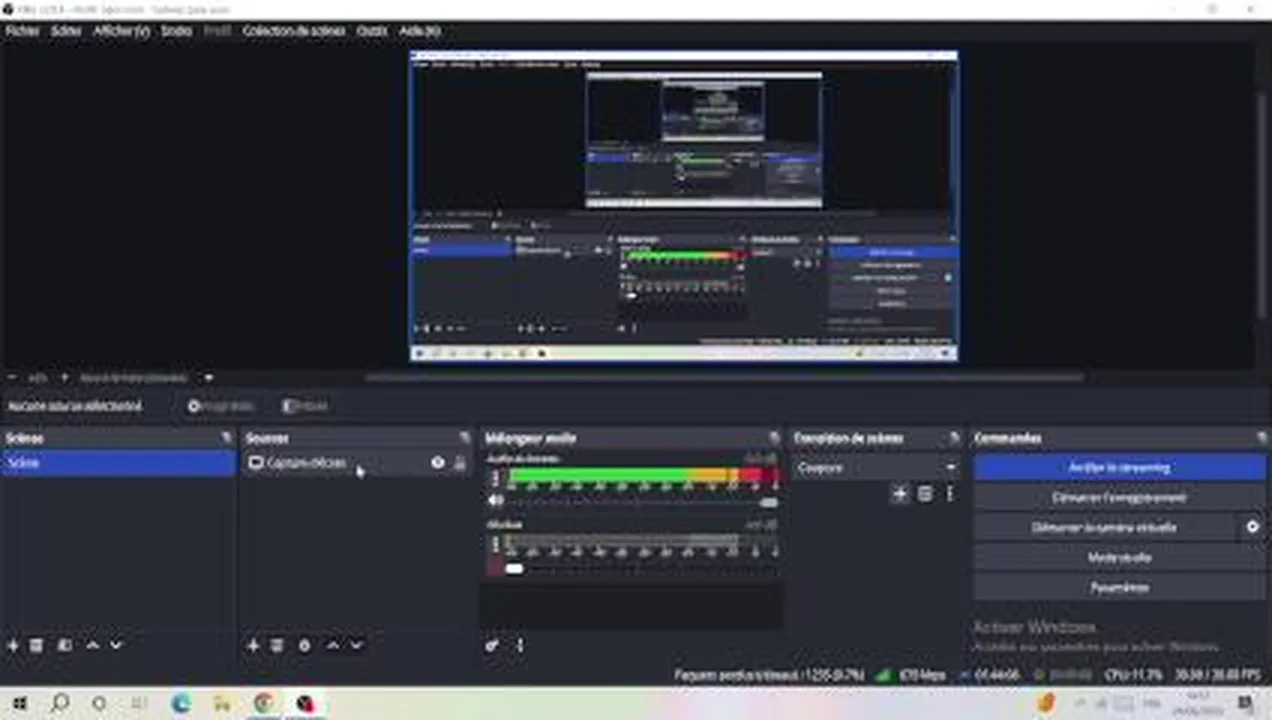Pop out the Sources dock icon
The image size is (1272, 720).
point(464,438)
